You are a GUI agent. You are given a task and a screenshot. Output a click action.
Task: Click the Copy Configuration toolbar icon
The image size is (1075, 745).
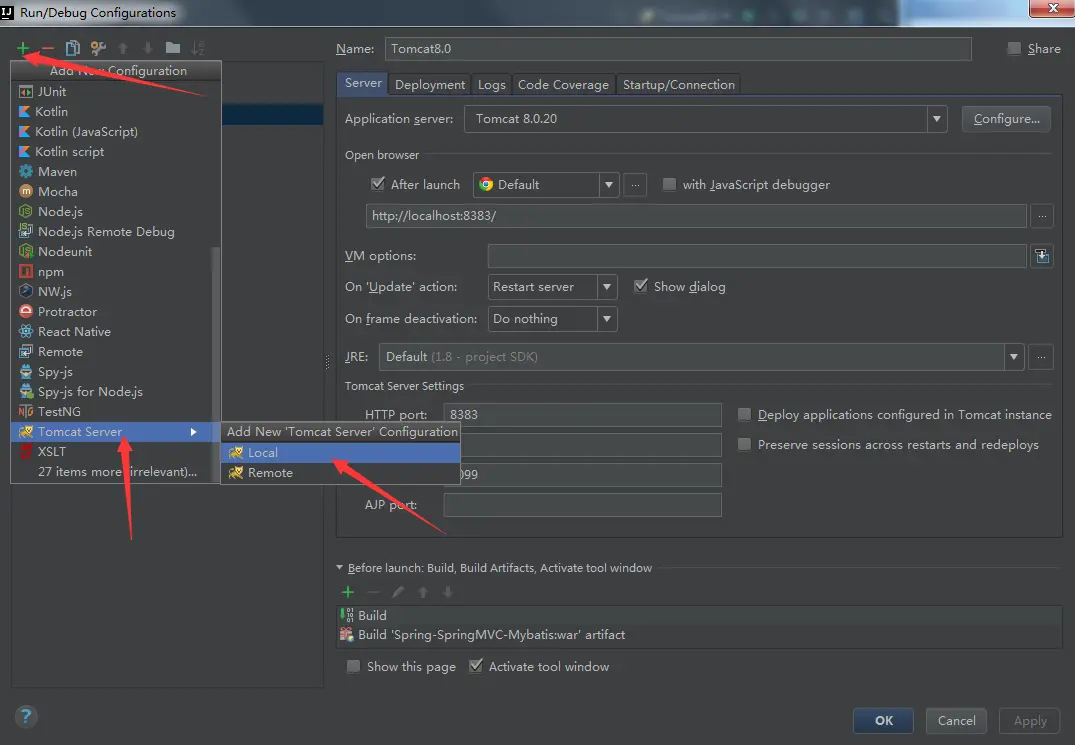(x=73, y=48)
